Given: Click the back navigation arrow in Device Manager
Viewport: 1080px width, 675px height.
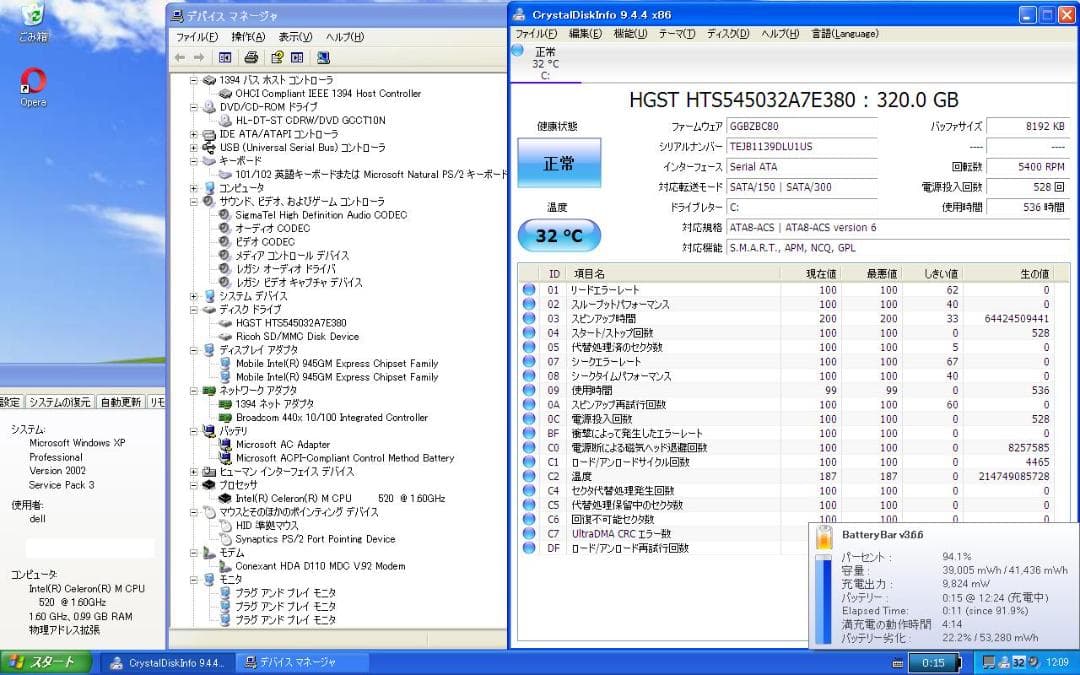Looking at the screenshot, I should (x=178, y=57).
